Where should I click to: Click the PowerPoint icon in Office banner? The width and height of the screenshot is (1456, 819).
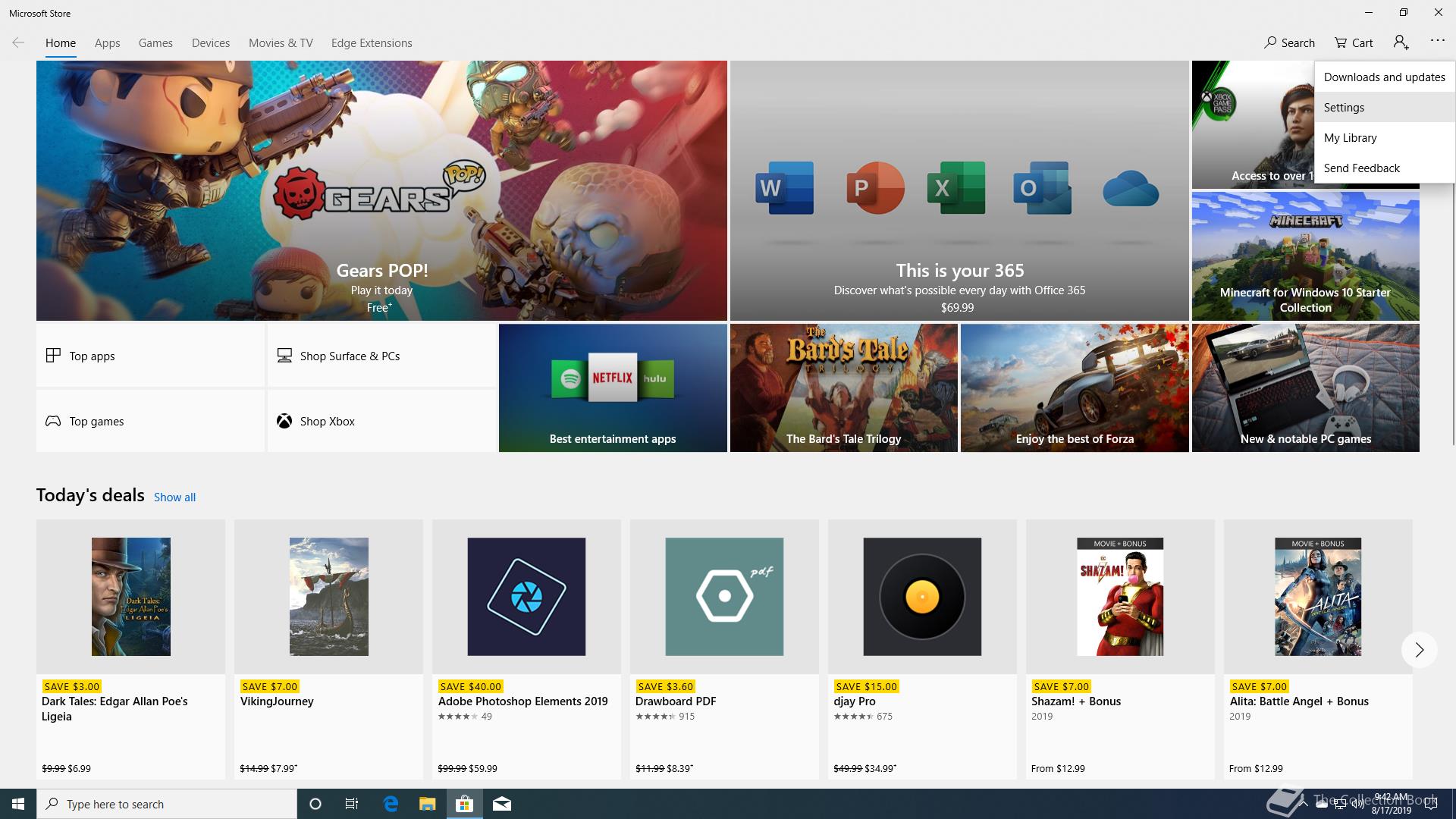tap(874, 187)
